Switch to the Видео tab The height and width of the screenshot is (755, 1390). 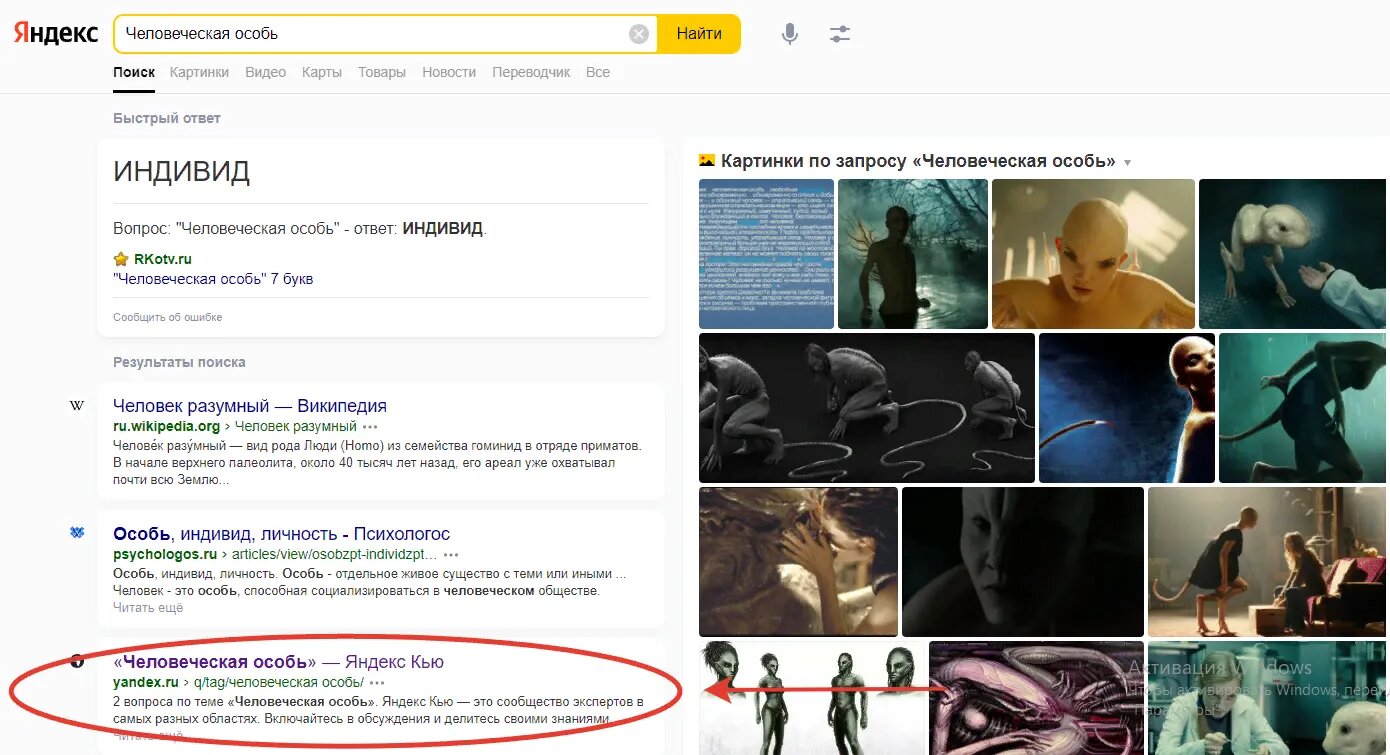tap(265, 72)
